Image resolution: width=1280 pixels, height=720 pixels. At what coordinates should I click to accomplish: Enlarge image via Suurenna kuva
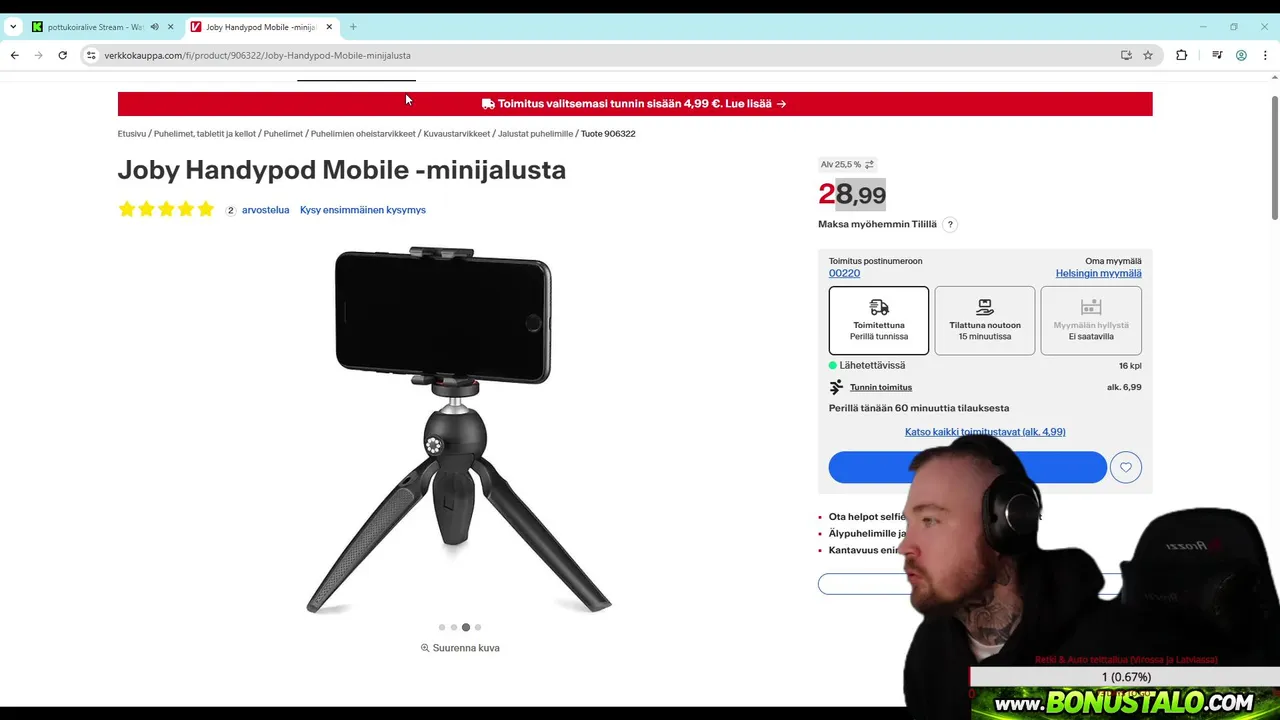460,648
